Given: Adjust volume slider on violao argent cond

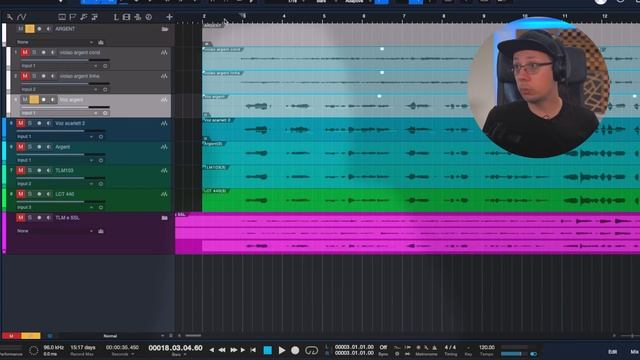Looking at the screenshot, I should coord(65,60).
